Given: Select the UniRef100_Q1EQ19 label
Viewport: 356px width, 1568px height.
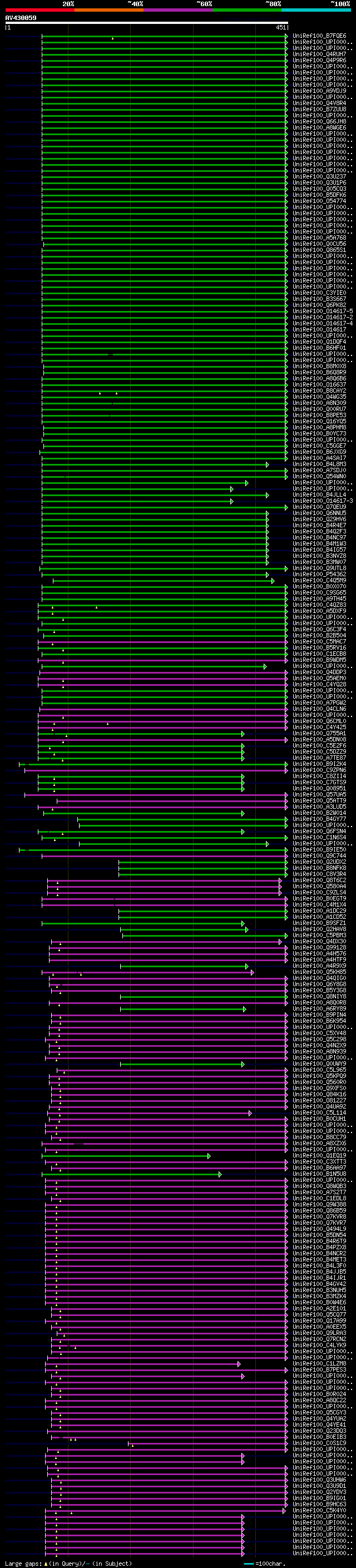Looking at the screenshot, I should (x=319, y=1155).
